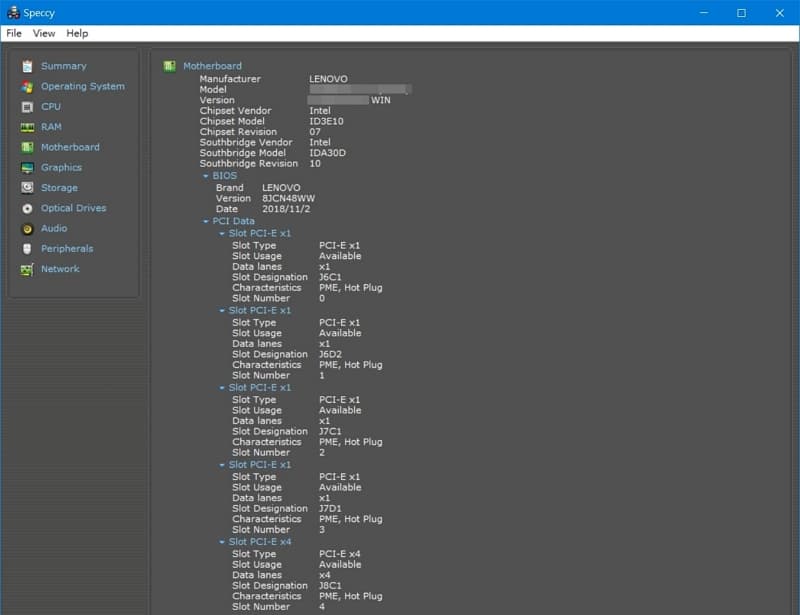Viewport: 800px width, 615px height.
Task: Select the Slot Designation value J7D1
Action: click(330, 508)
